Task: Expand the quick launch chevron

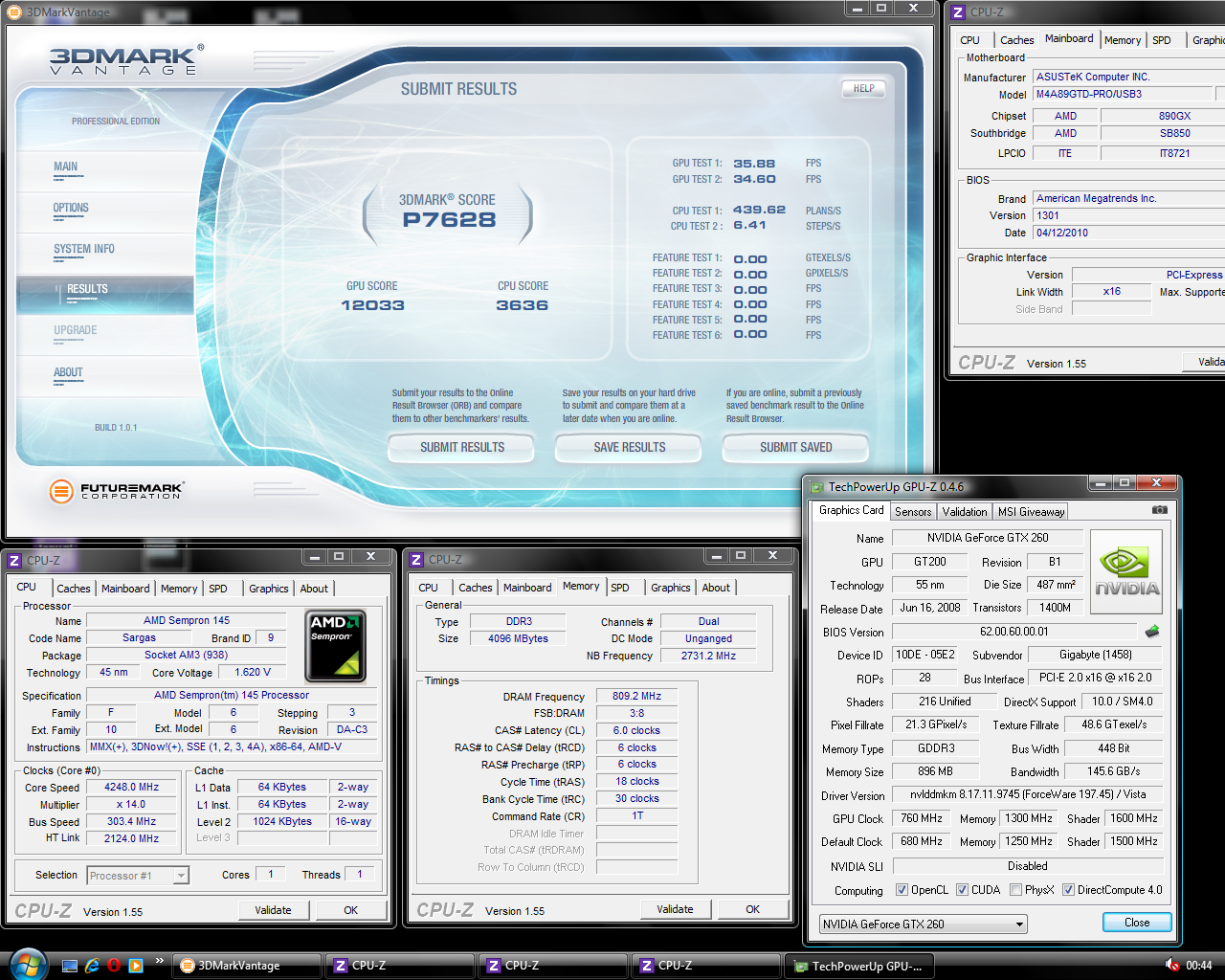Action: coord(159,960)
